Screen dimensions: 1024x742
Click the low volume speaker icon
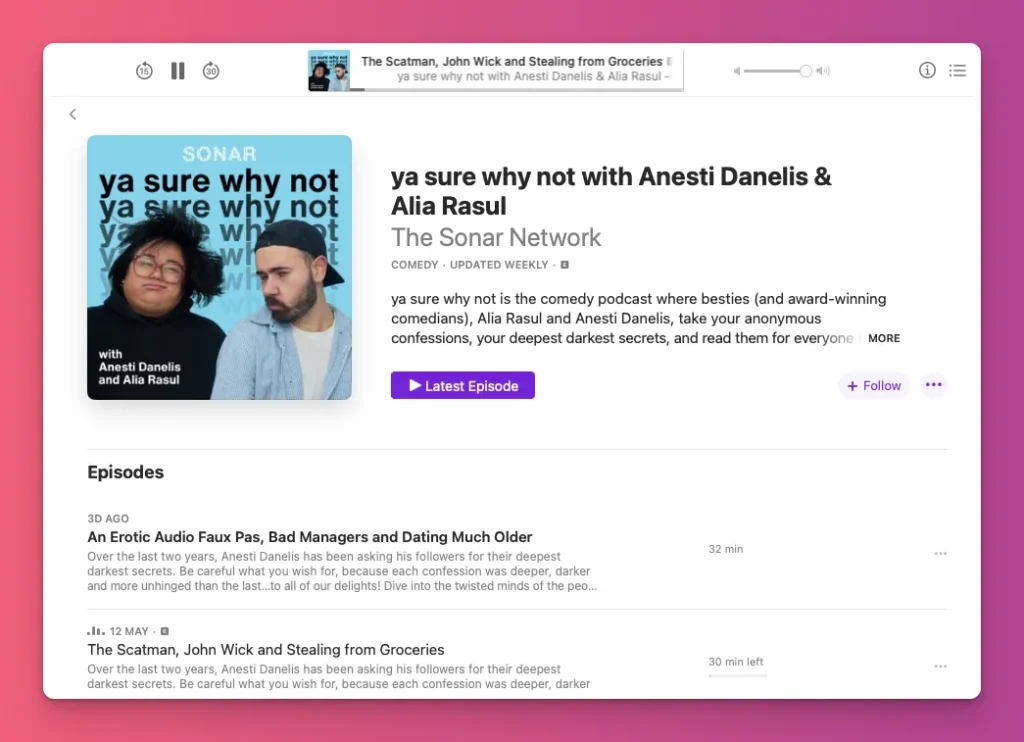737,71
